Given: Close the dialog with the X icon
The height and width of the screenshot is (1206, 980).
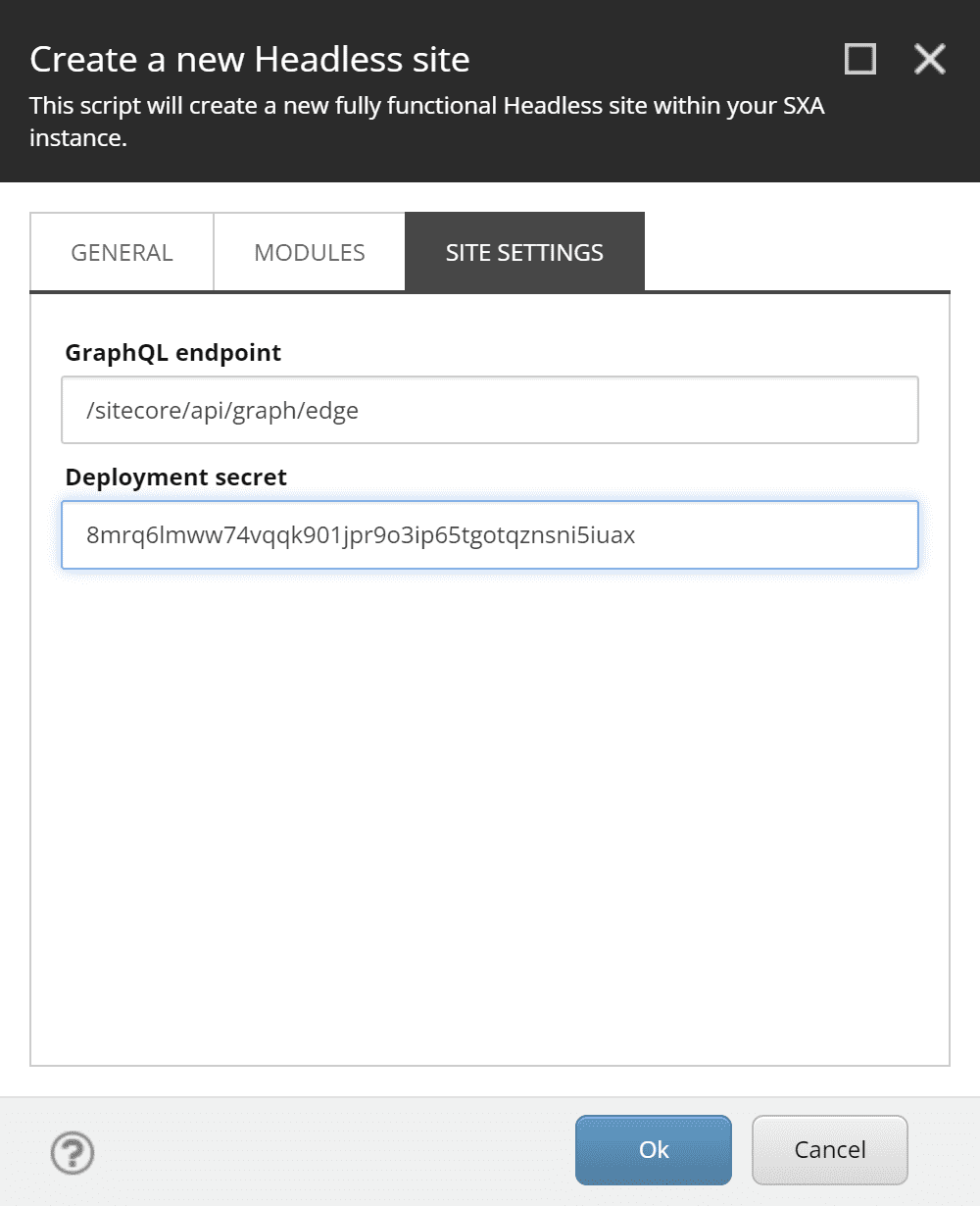Looking at the screenshot, I should tap(929, 60).
